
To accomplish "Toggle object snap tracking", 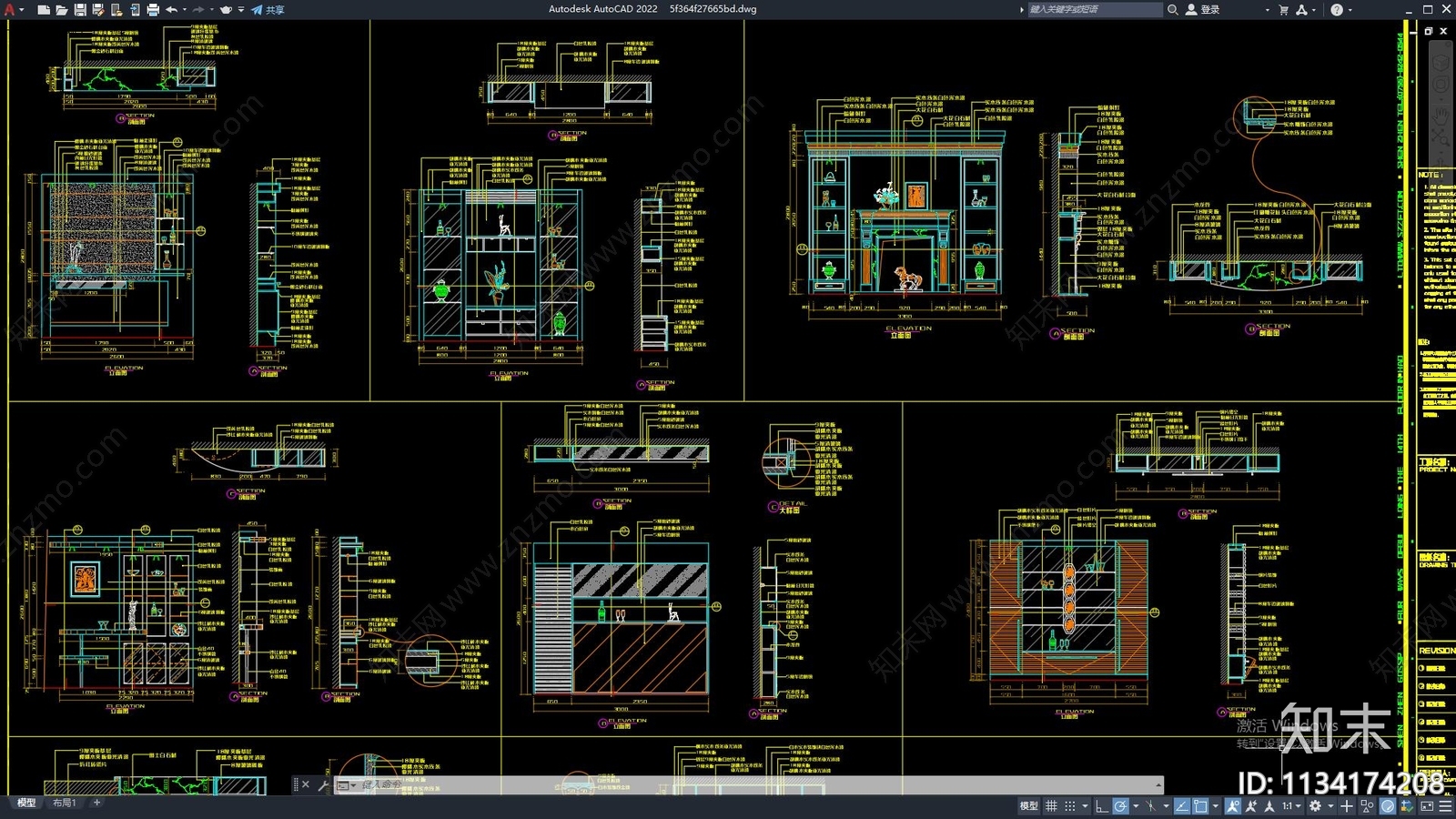I will point(1181,805).
